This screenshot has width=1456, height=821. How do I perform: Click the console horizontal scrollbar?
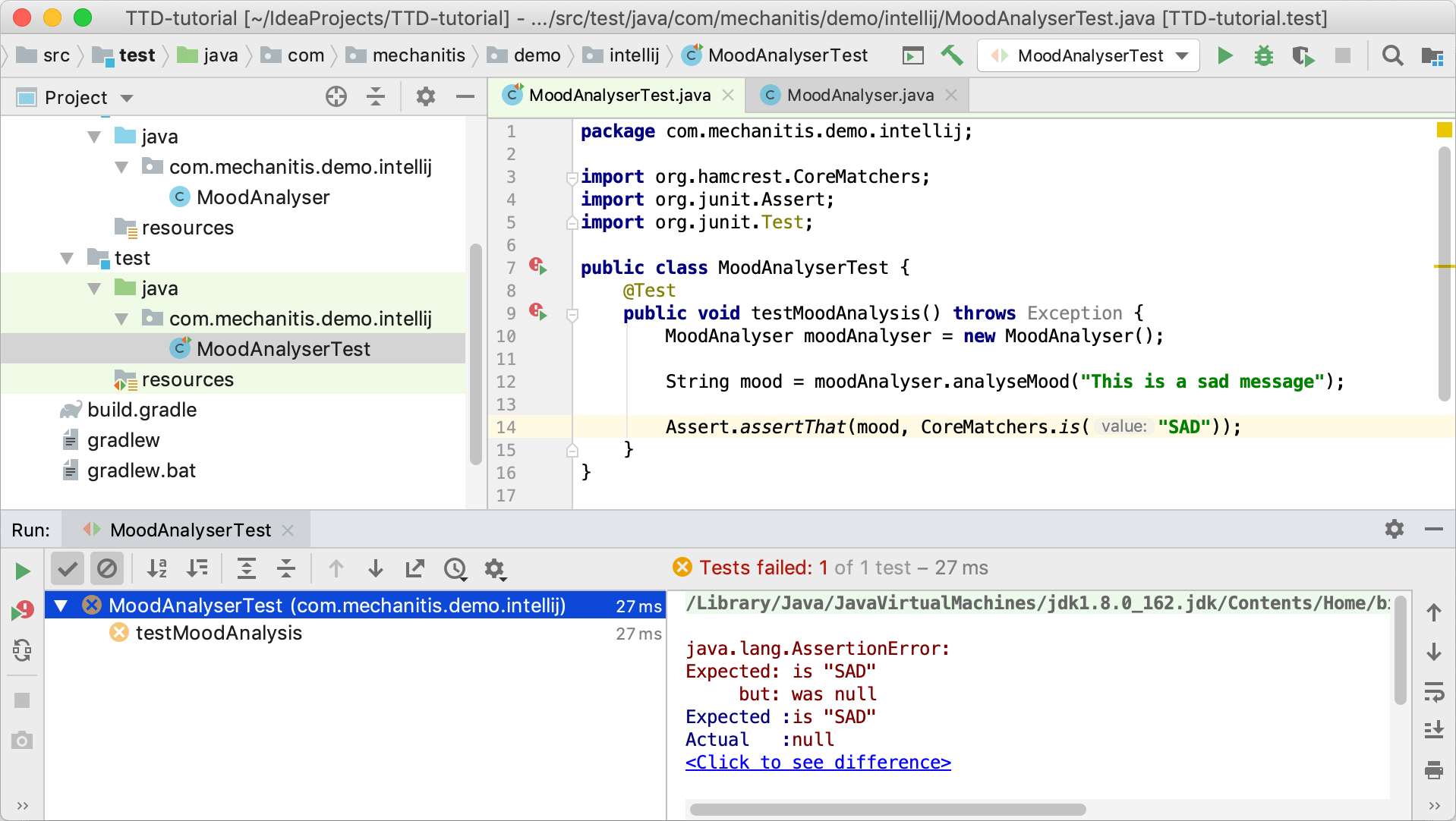[x=887, y=809]
